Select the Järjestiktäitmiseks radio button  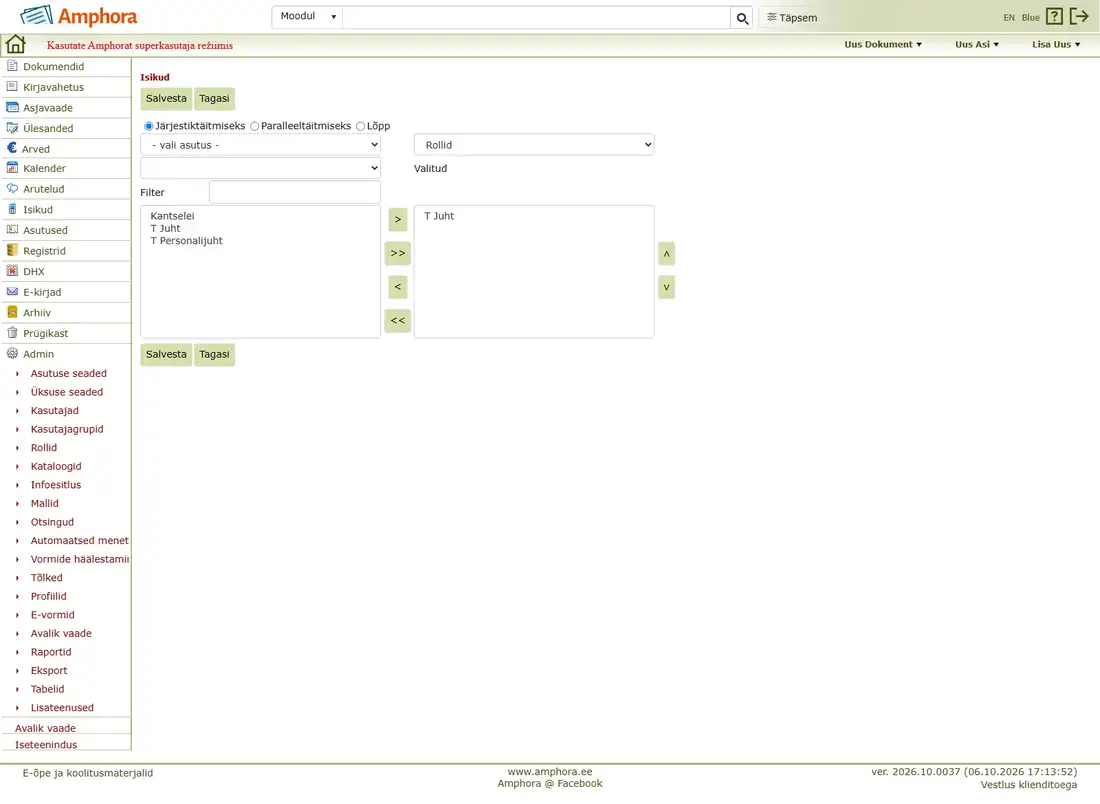[x=149, y=126]
